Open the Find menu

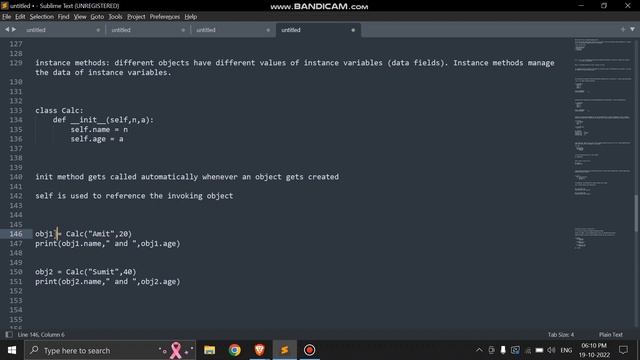click(x=63, y=17)
